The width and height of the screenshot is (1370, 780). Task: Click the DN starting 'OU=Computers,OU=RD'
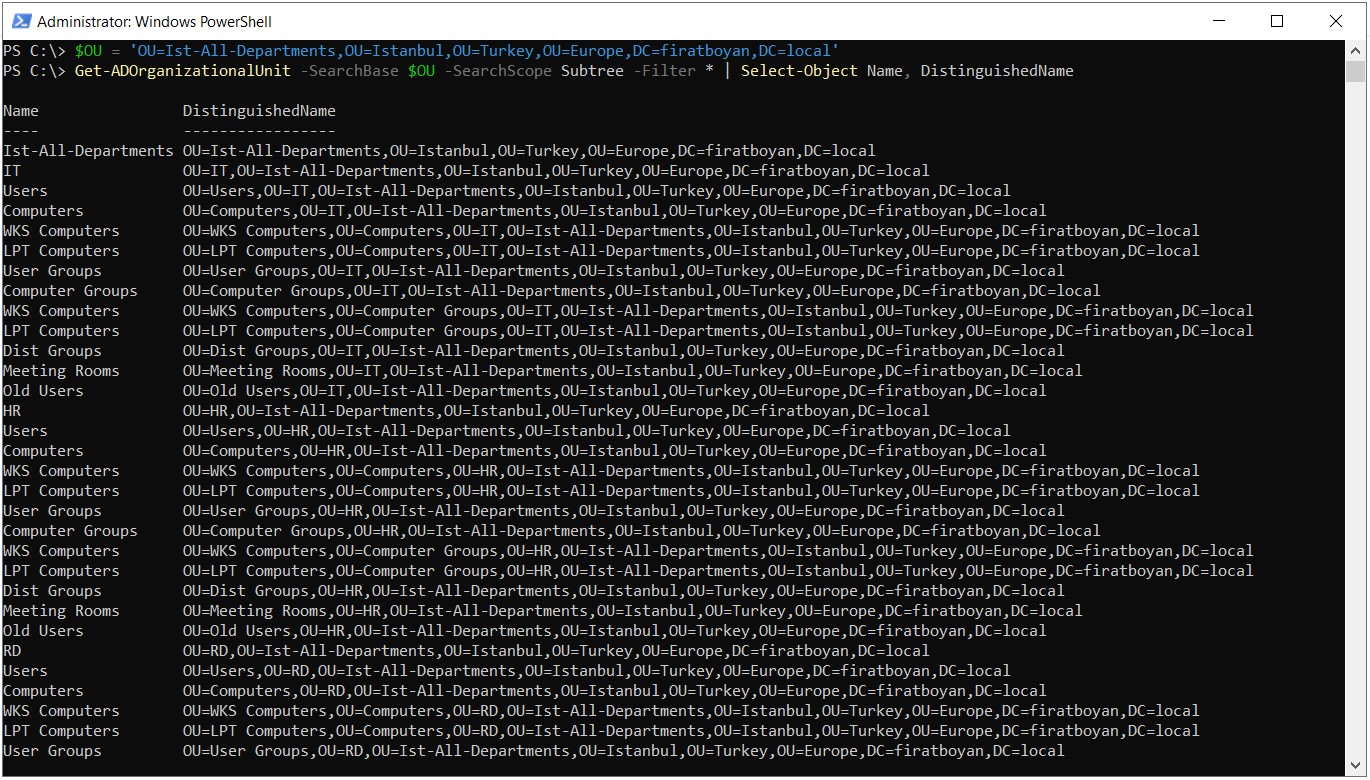click(x=615, y=691)
